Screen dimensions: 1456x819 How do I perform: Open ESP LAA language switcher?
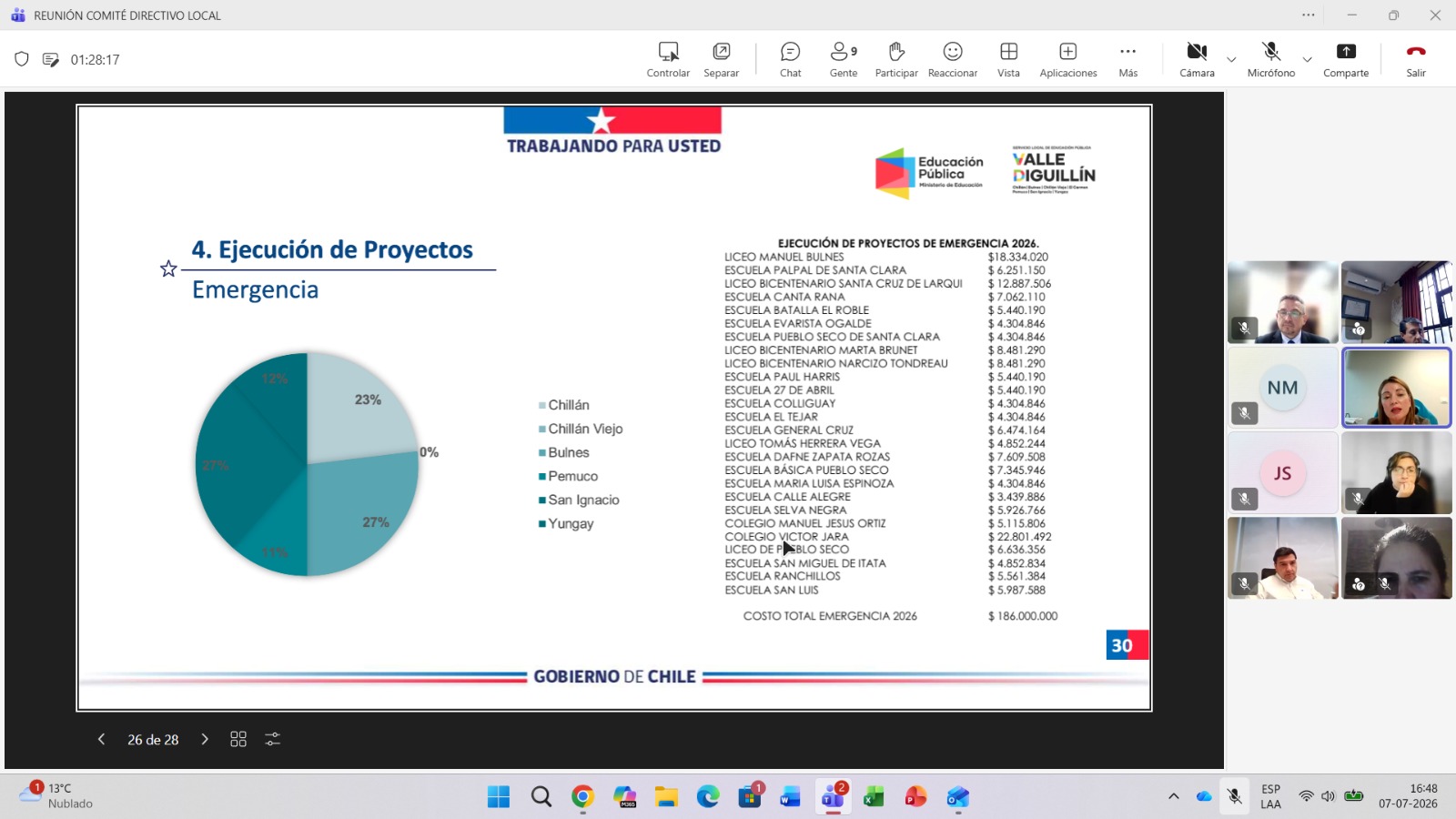(x=1271, y=796)
